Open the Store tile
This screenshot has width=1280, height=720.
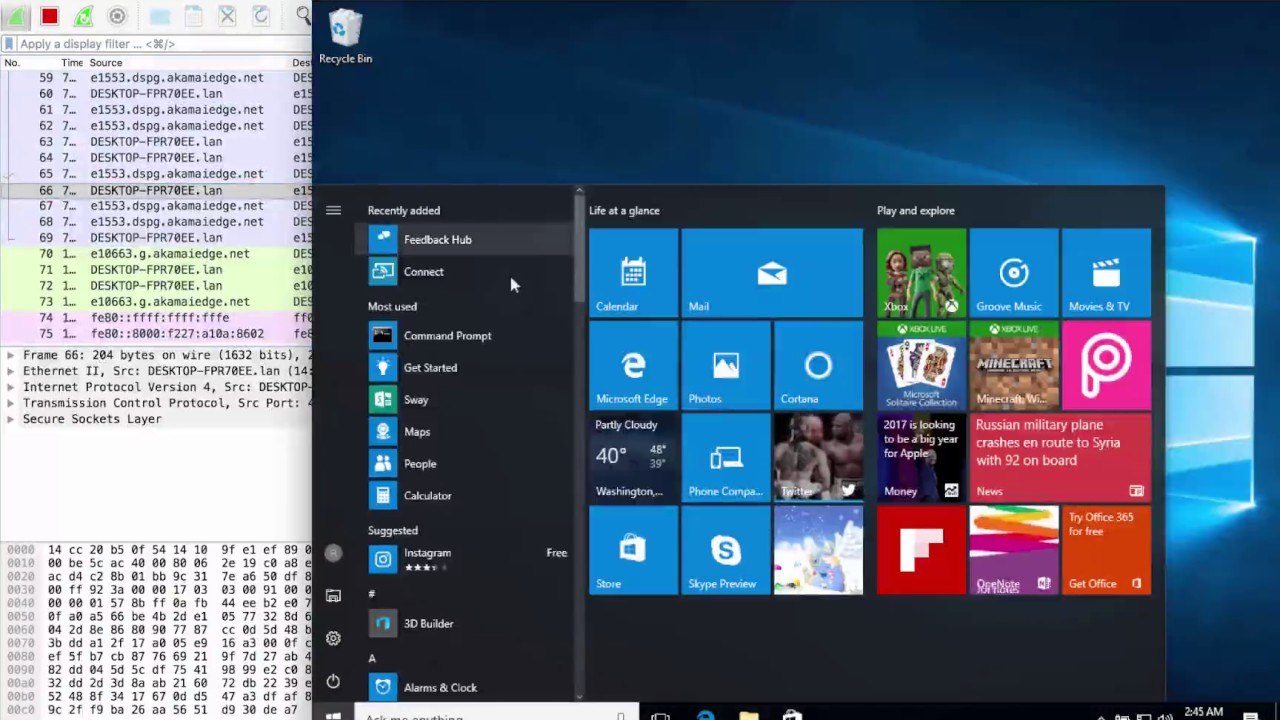[633, 550]
